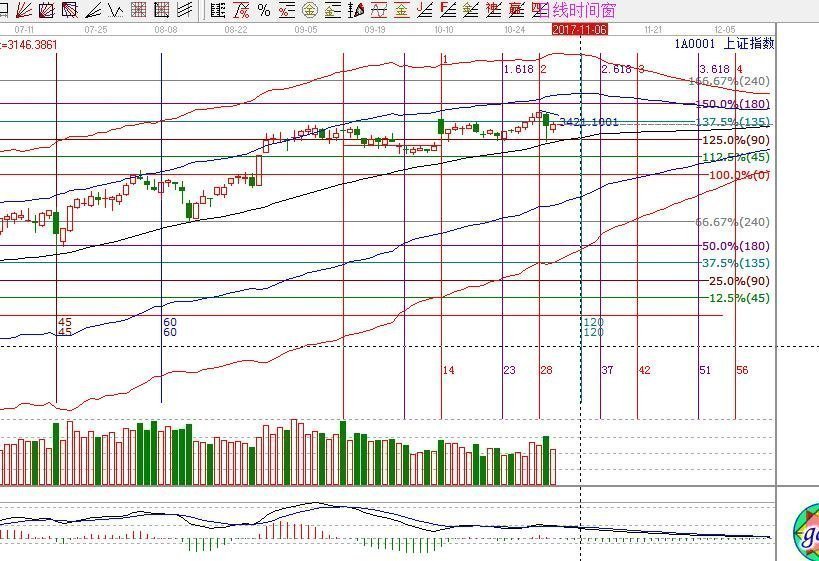Click time cycle marker 56
819x561 pixels.
point(742,370)
